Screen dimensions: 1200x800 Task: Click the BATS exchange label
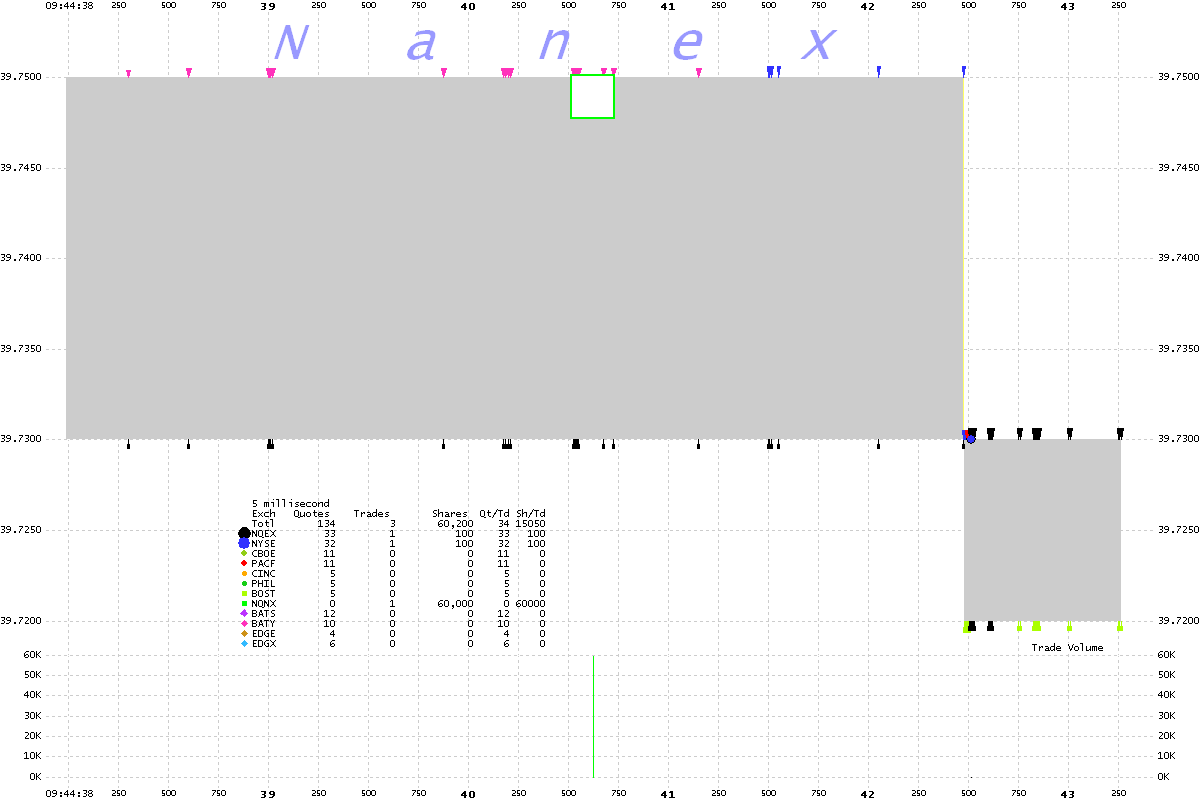coord(264,614)
